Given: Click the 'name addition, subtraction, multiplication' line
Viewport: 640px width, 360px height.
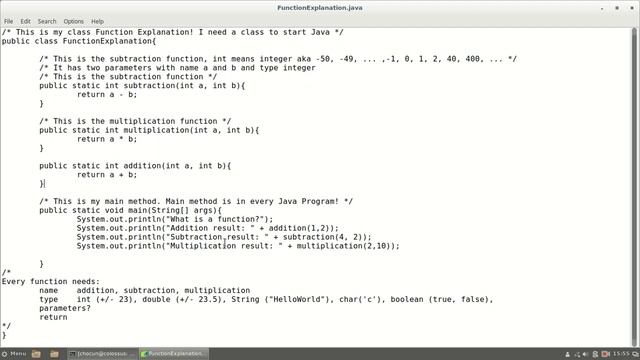Looking at the screenshot, I should 144,291.
